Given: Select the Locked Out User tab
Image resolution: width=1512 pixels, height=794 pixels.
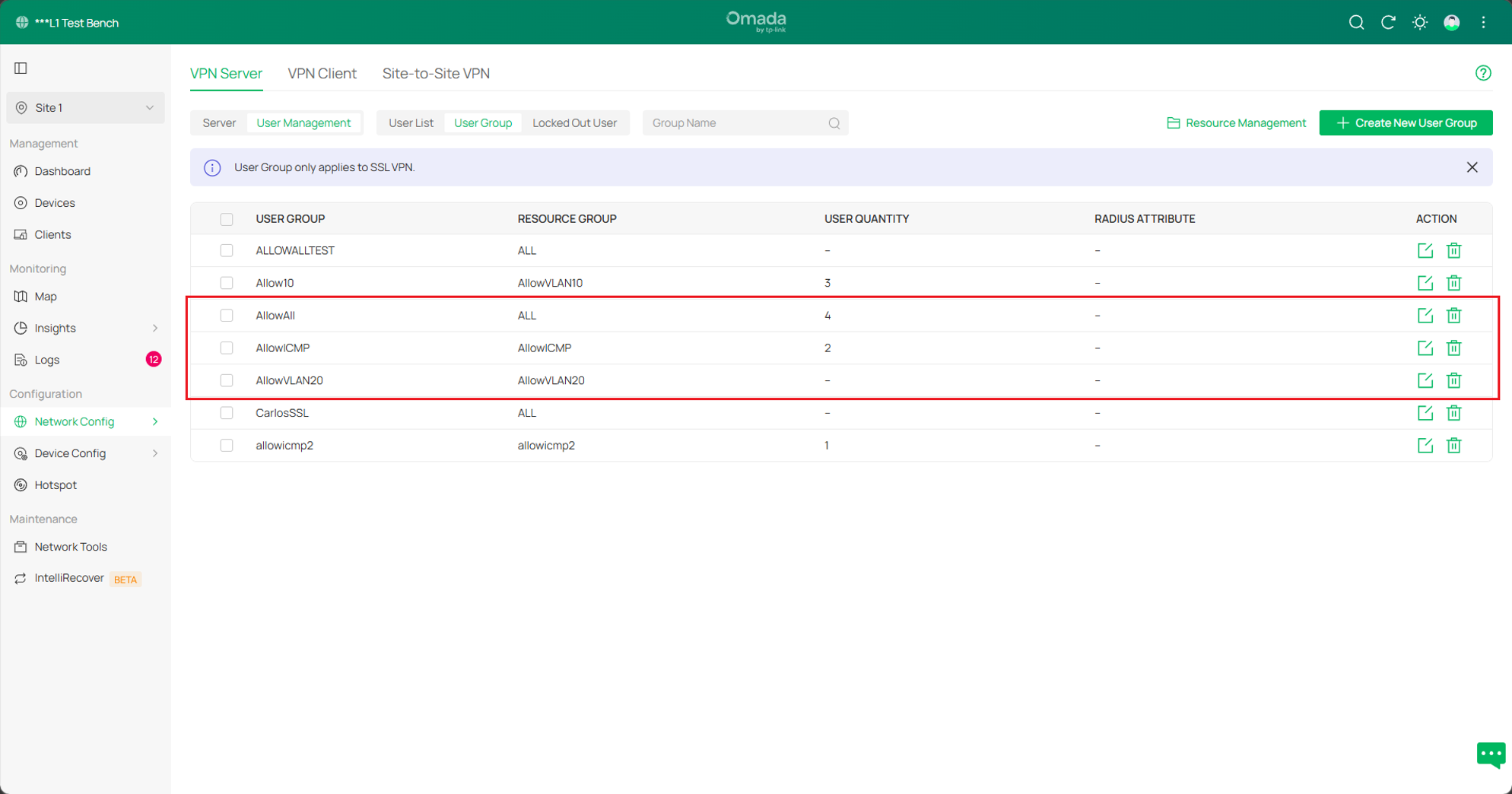Looking at the screenshot, I should 574,123.
